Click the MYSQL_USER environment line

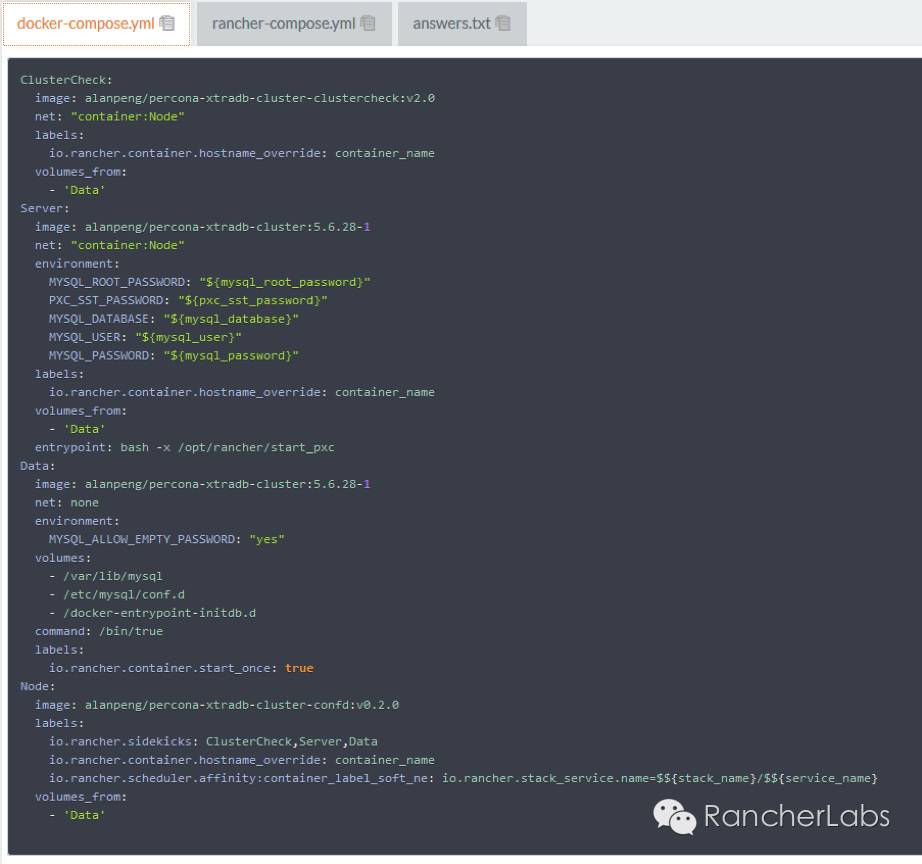click(x=145, y=337)
